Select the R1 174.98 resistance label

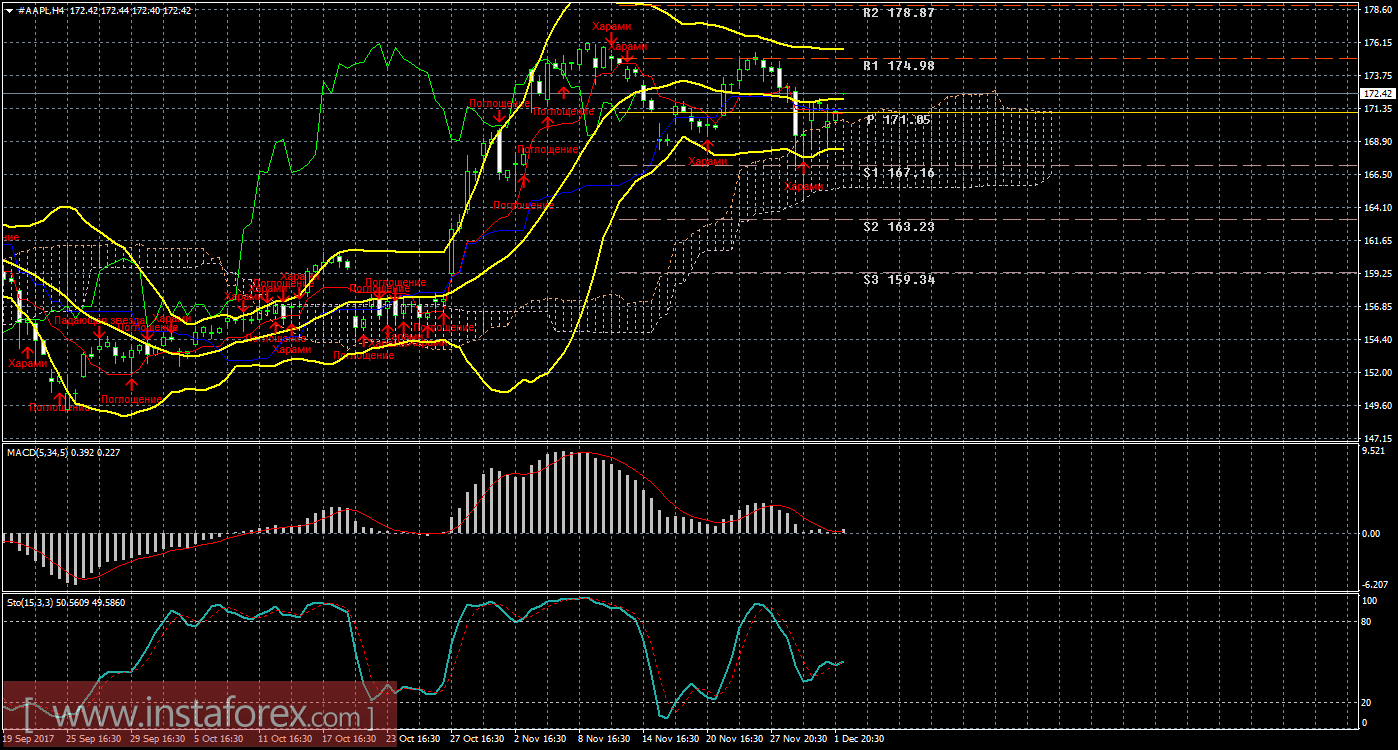coord(897,66)
